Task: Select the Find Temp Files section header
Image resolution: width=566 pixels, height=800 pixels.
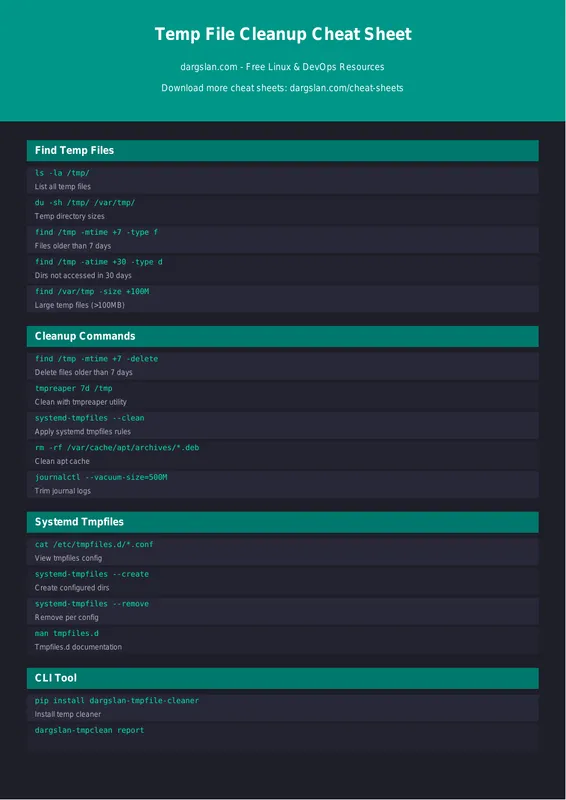Action: coord(282,151)
